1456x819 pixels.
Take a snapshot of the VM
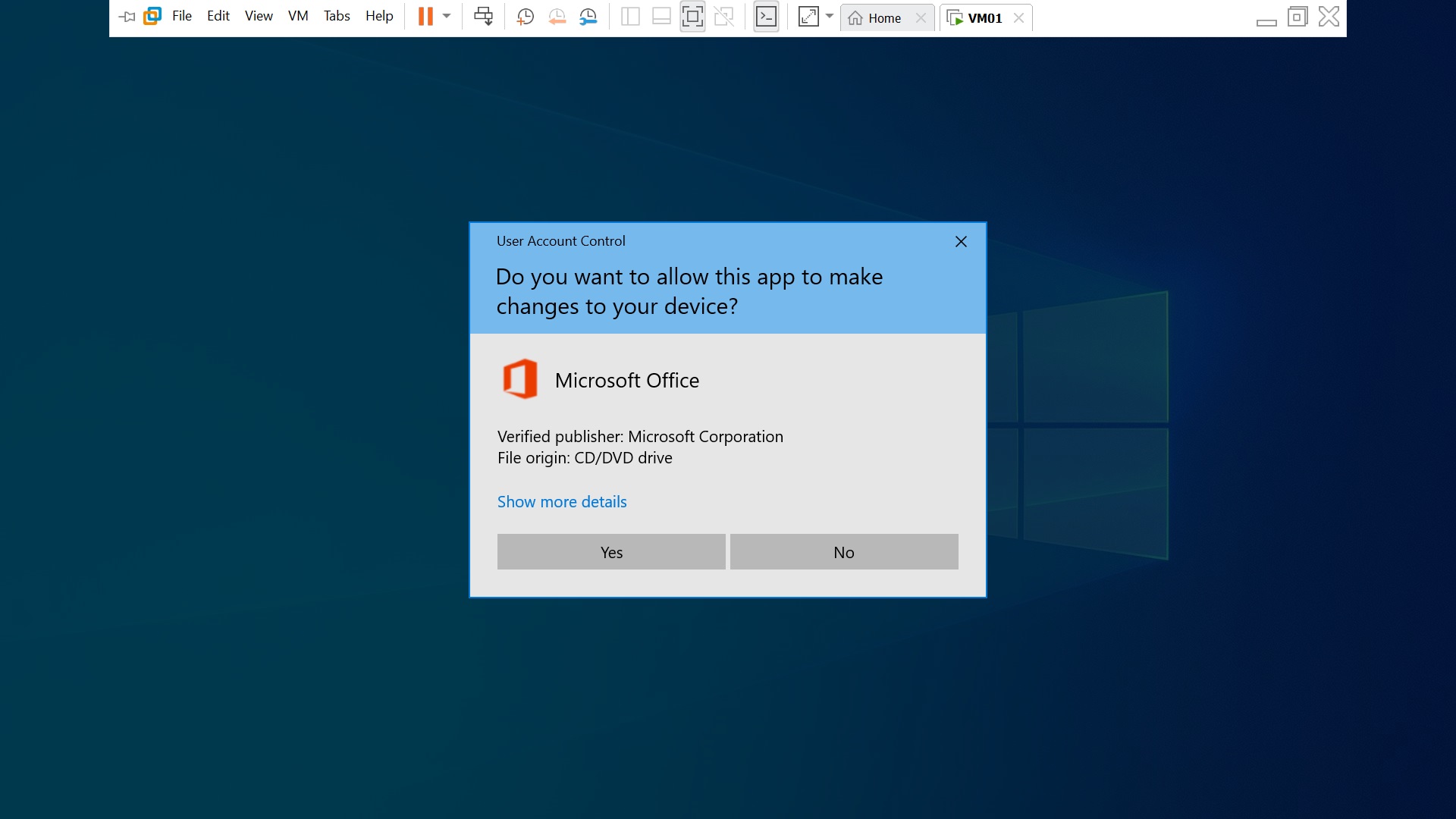[x=525, y=17]
